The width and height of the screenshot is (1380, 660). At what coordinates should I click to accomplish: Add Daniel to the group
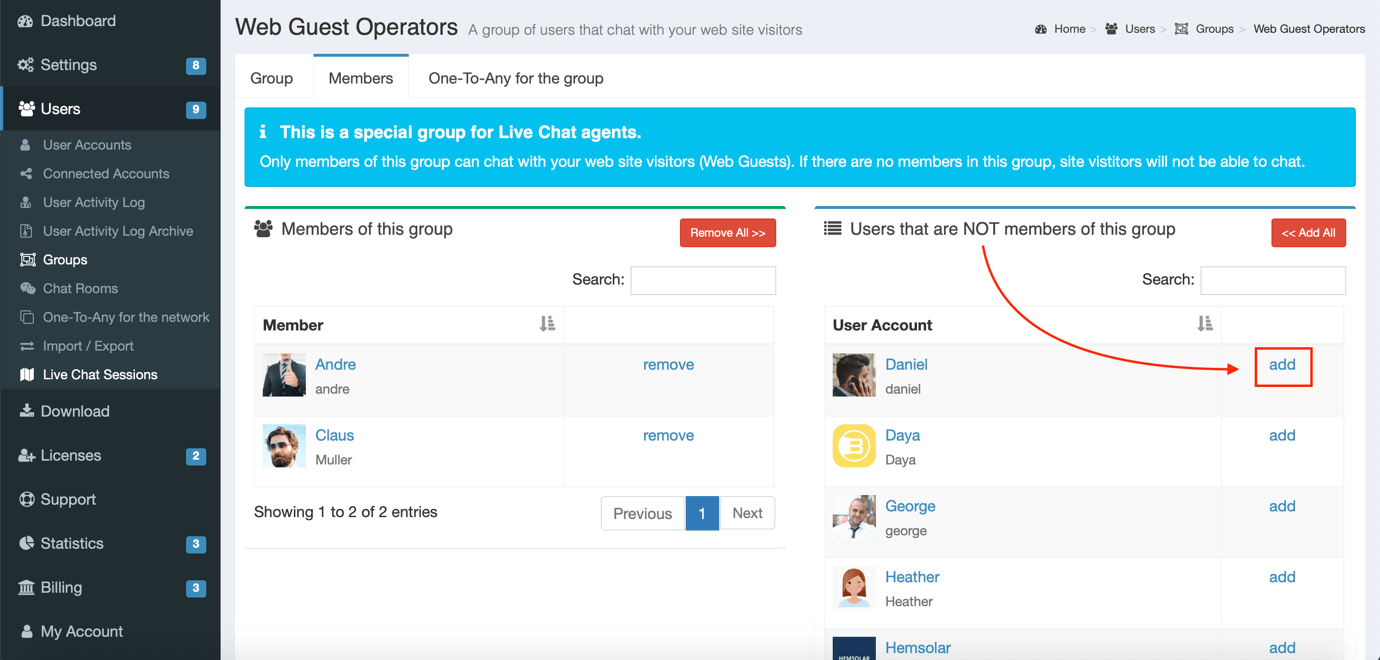(x=1282, y=365)
